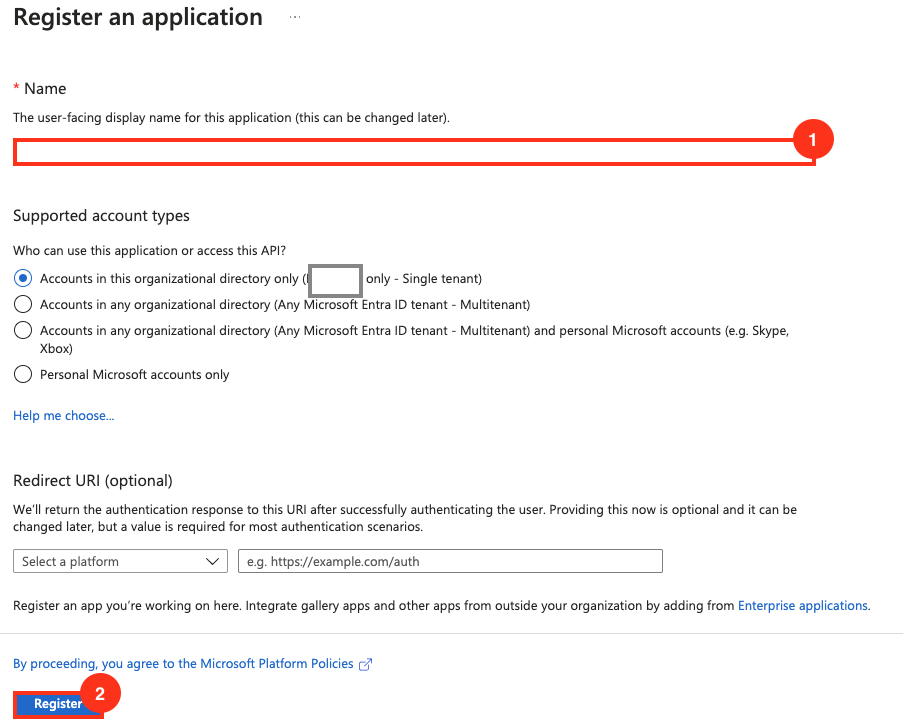The width and height of the screenshot is (903, 727).
Task: Click the Redirect URI (optional) heading
Action: click(x=93, y=481)
